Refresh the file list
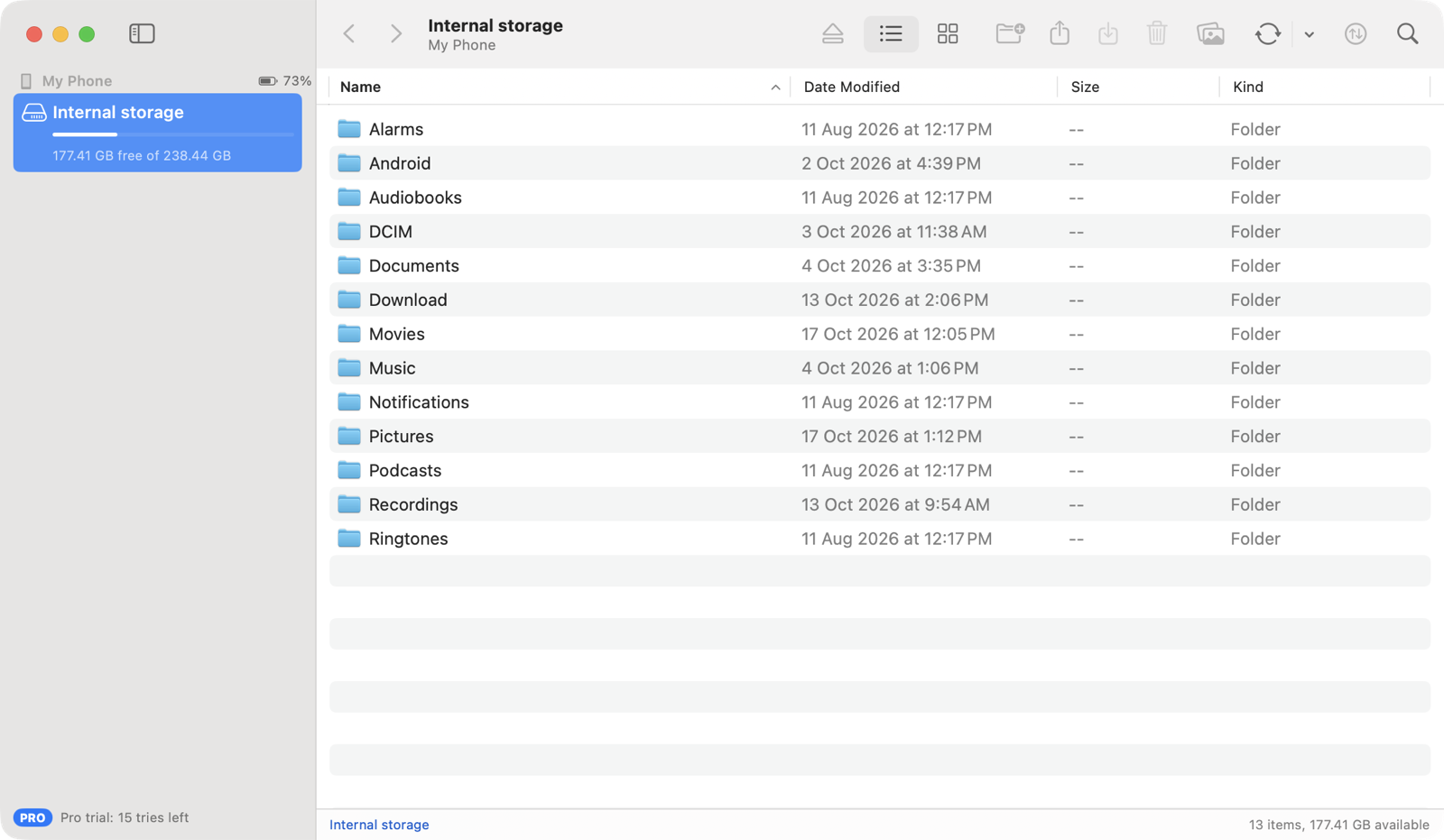 point(1267,34)
